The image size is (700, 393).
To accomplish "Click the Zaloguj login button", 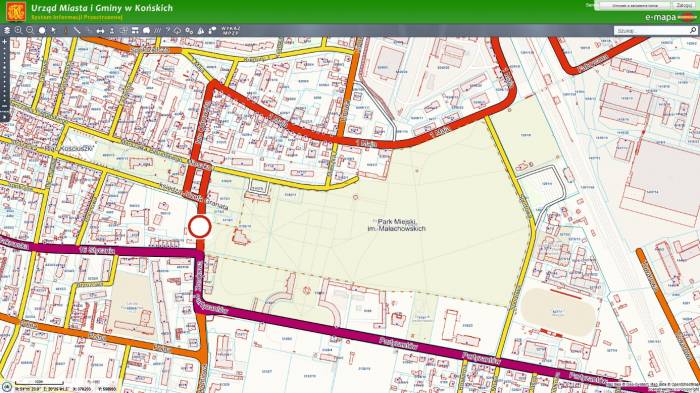I will [683, 5].
